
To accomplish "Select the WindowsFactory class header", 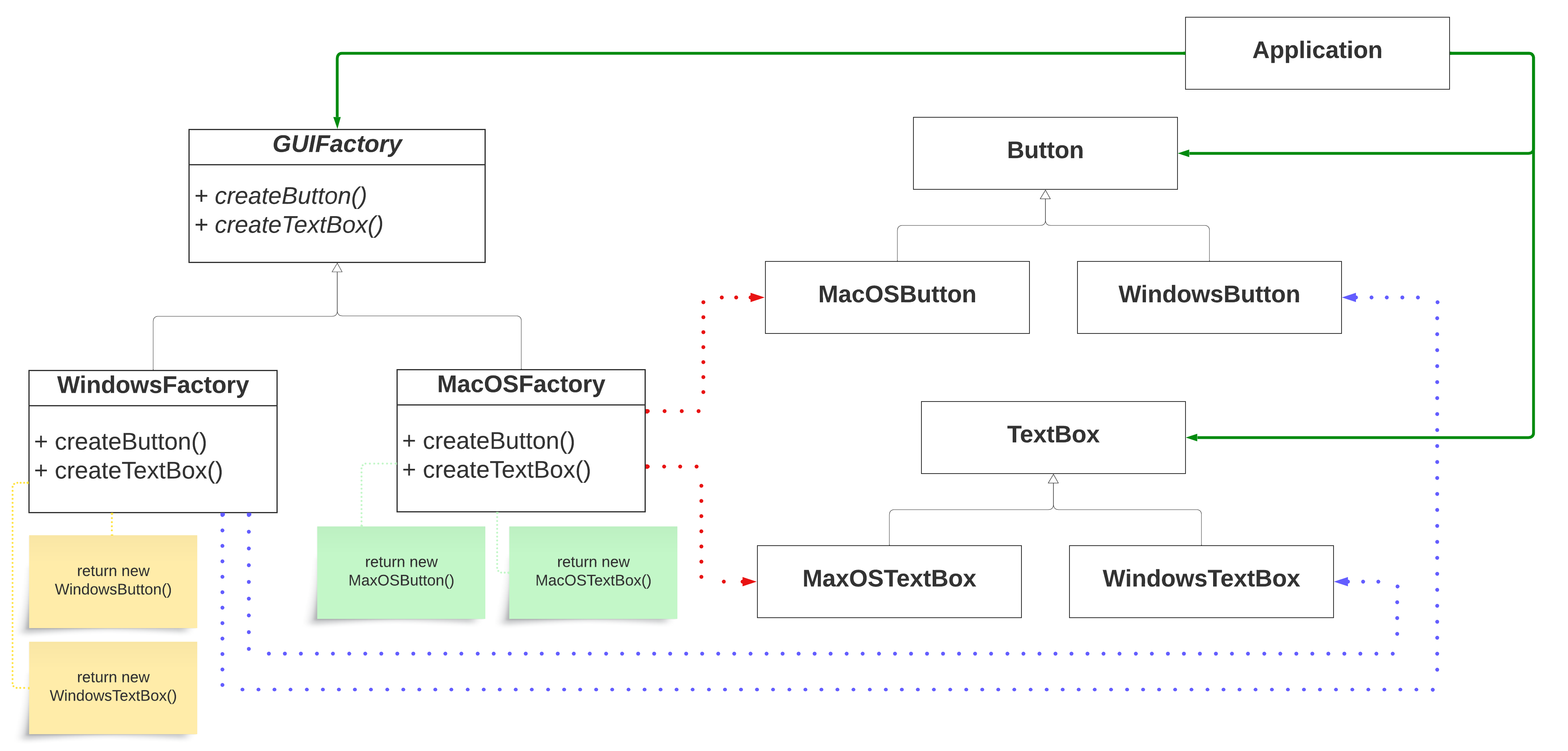I will (x=153, y=386).
